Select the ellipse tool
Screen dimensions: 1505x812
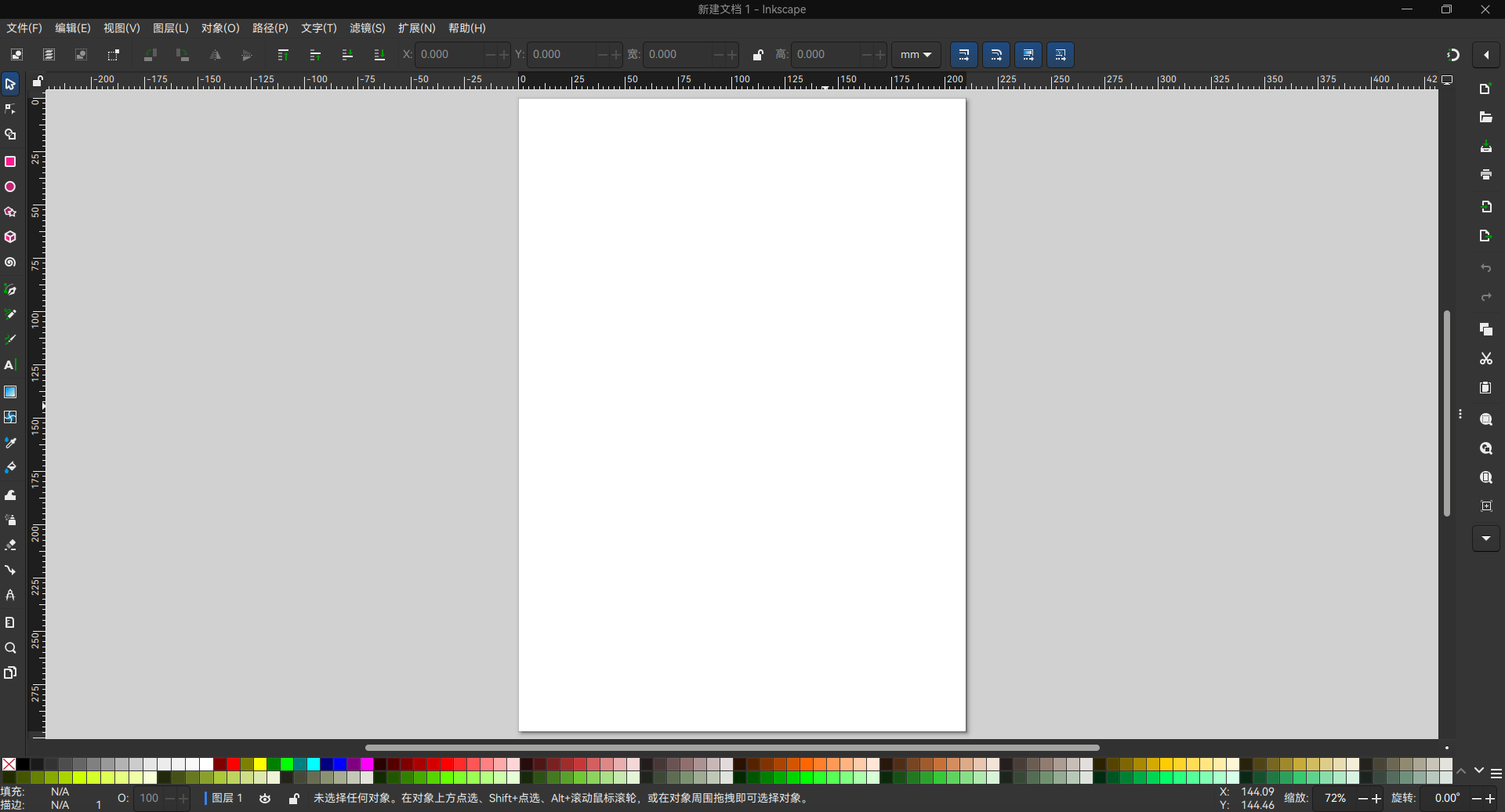pyautogui.click(x=10, y=187)
